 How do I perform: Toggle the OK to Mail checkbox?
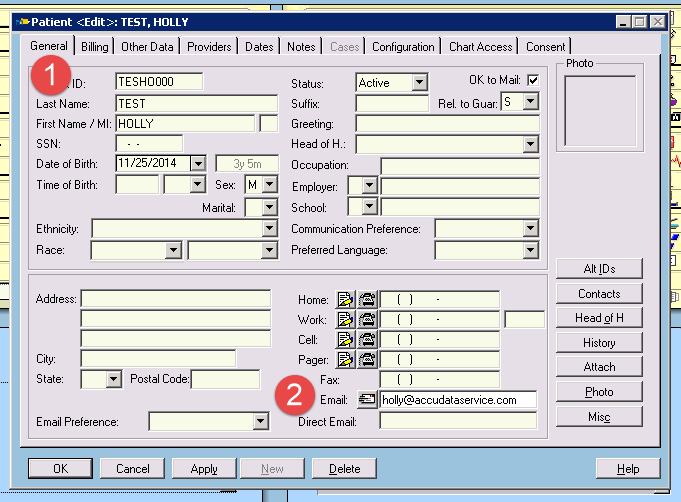click(x=533, y=80)
